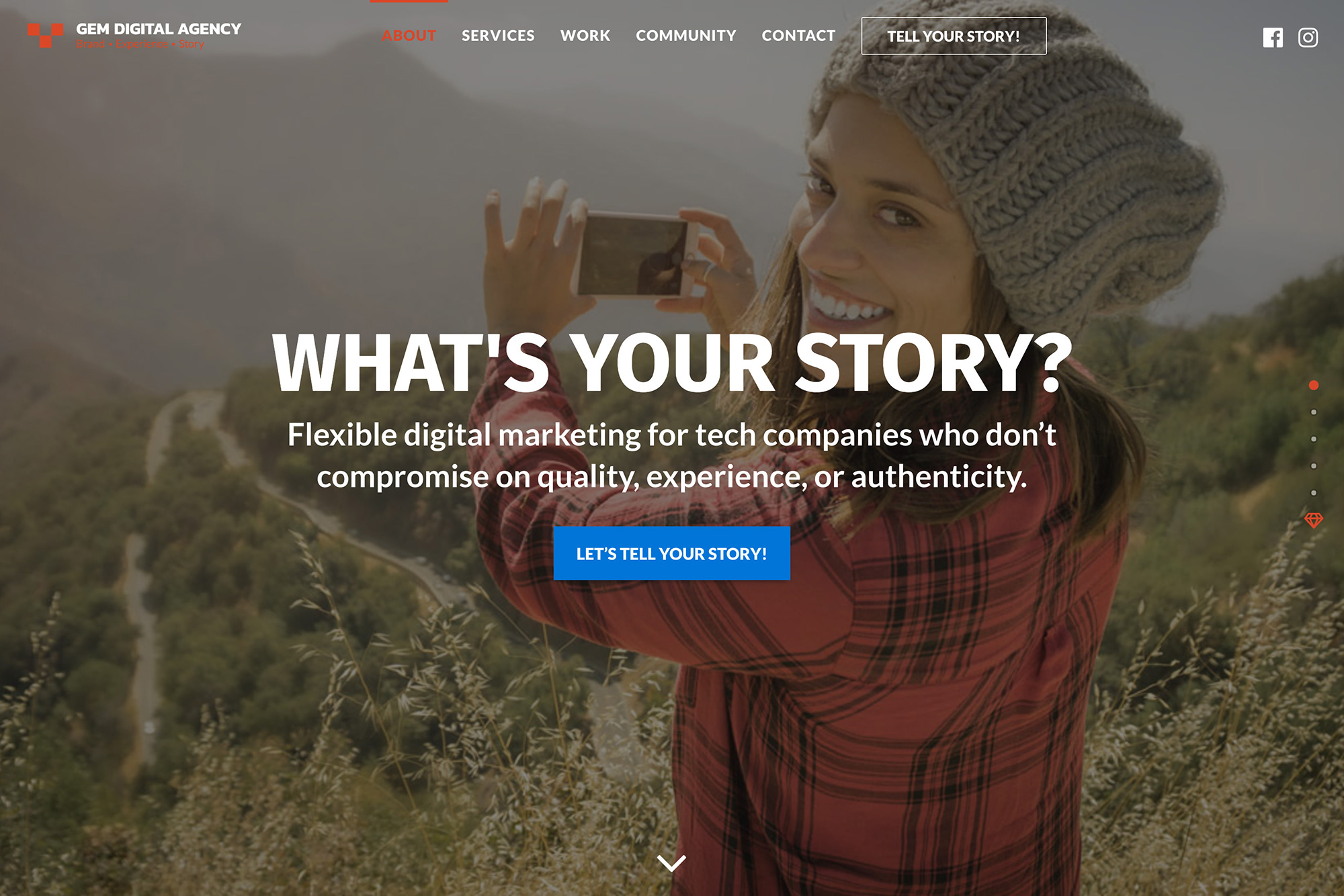Open the Community menu item
This screenshot has width=1344, height=896.
686,36
